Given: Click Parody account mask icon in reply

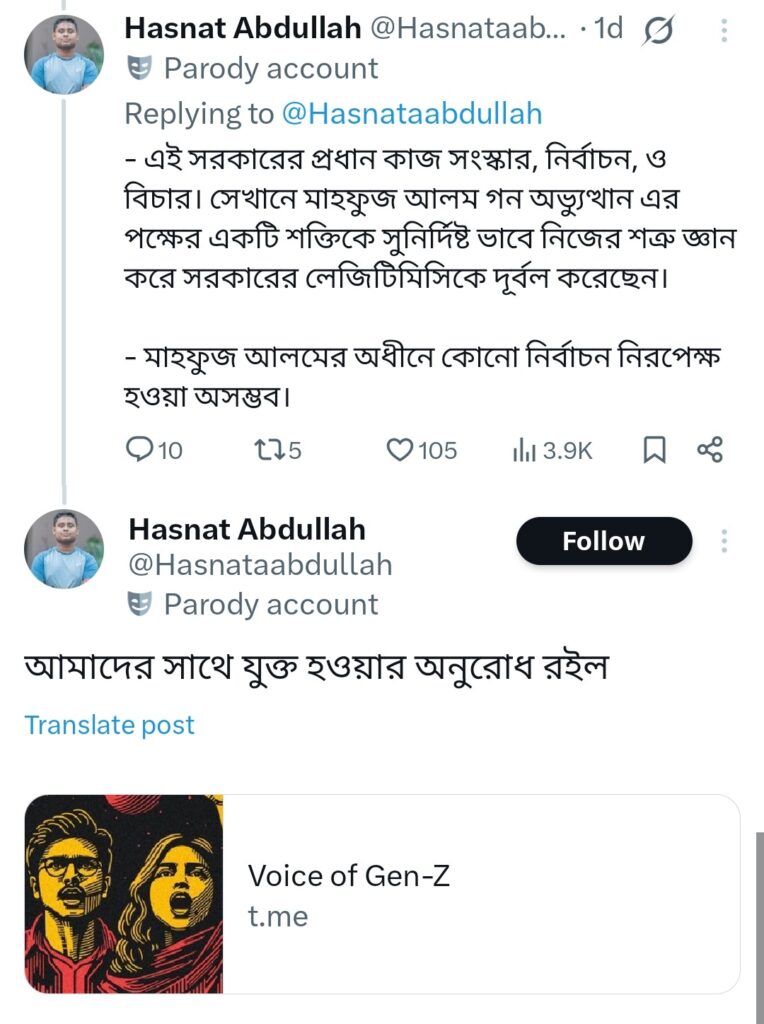Looking at the screenshot, I should [138, 69].
